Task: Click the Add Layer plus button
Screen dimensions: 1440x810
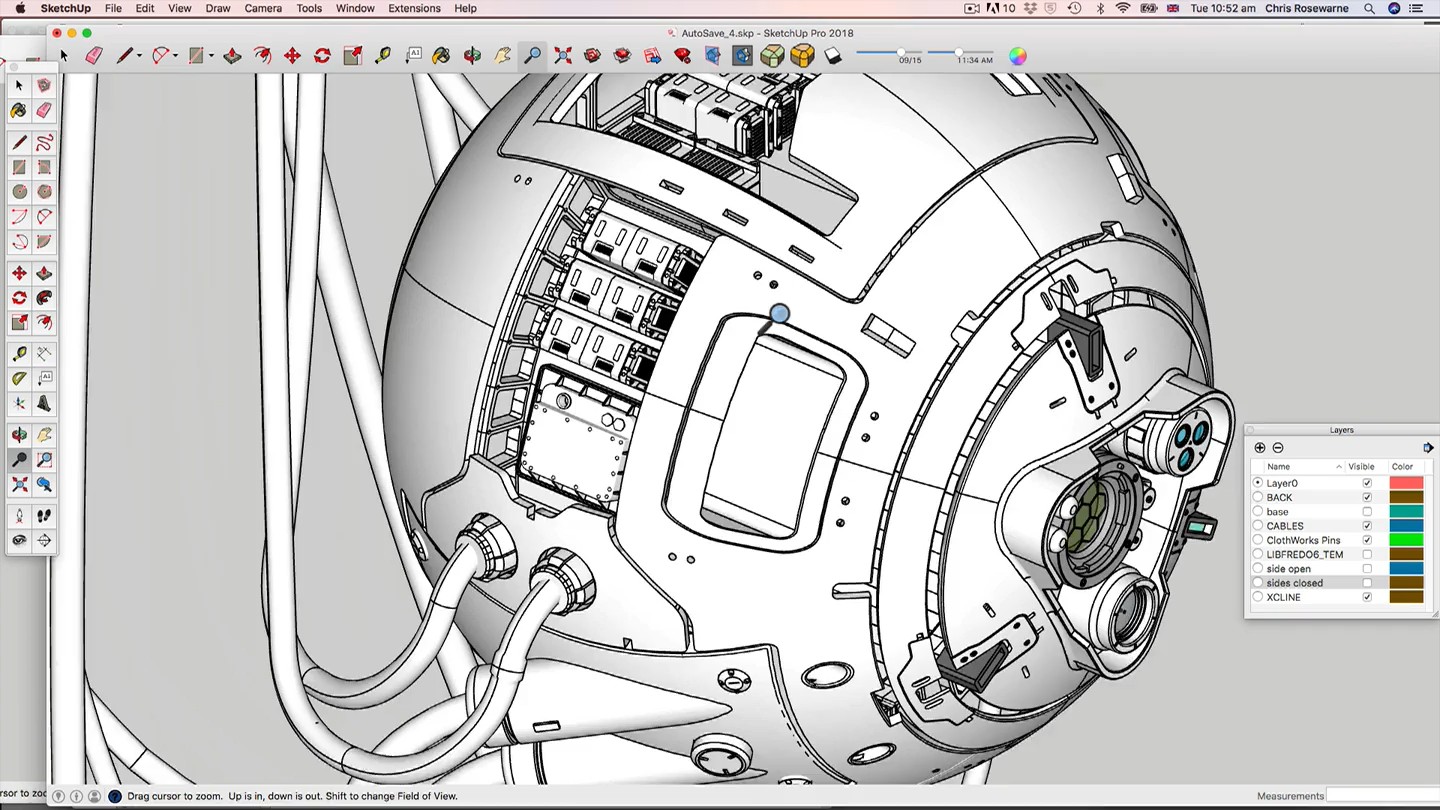Action: coord(1259,448)
